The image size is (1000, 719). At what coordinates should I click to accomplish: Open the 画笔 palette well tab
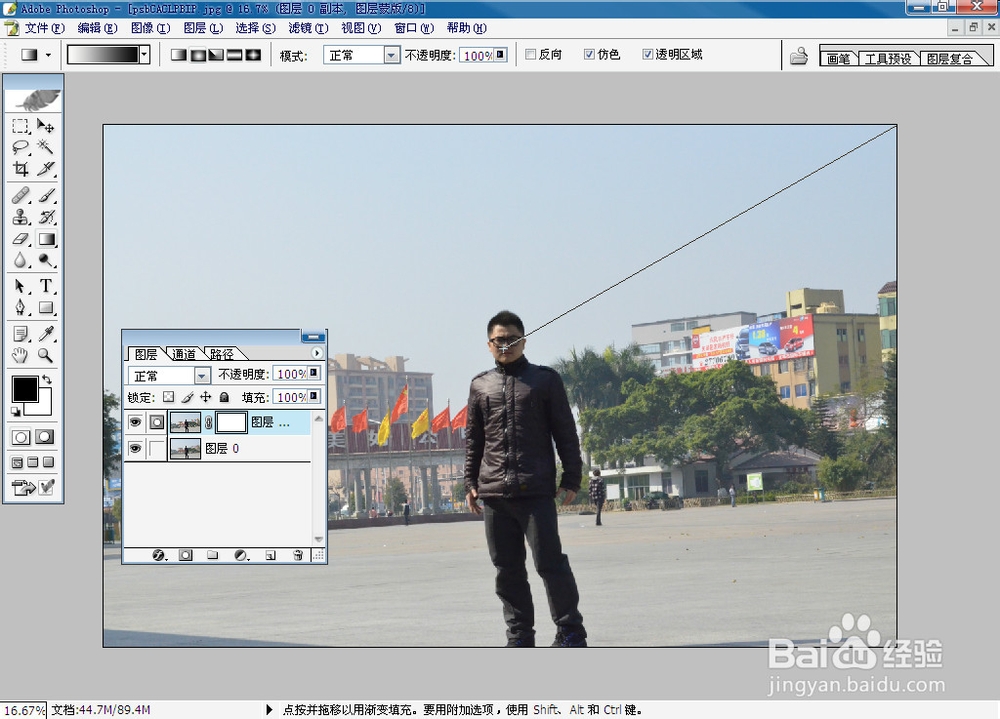coord(838,59)
